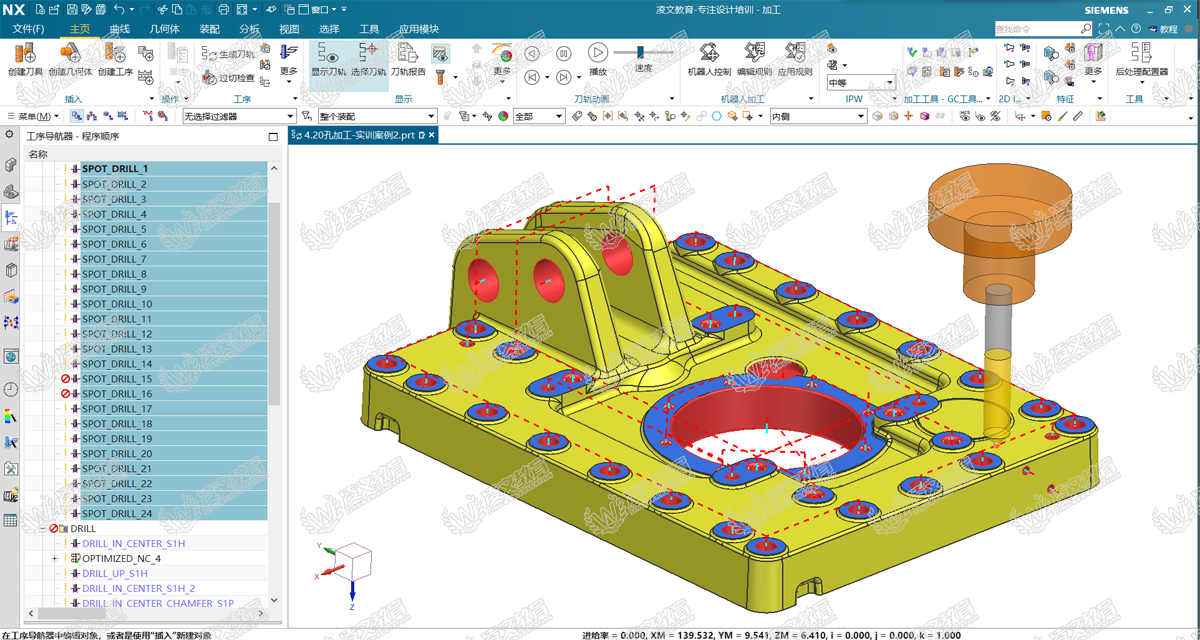This screenshot has width=1200, height=640.
Task: Open the 文件(F) file menu
Action: pyautogui.click(x=28, y=29)
